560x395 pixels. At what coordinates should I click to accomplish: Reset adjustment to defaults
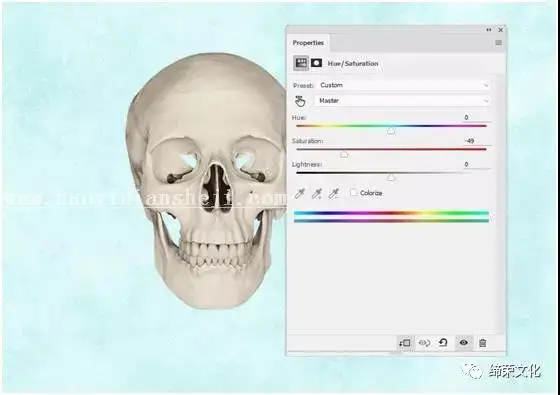(x=443, y=343)
